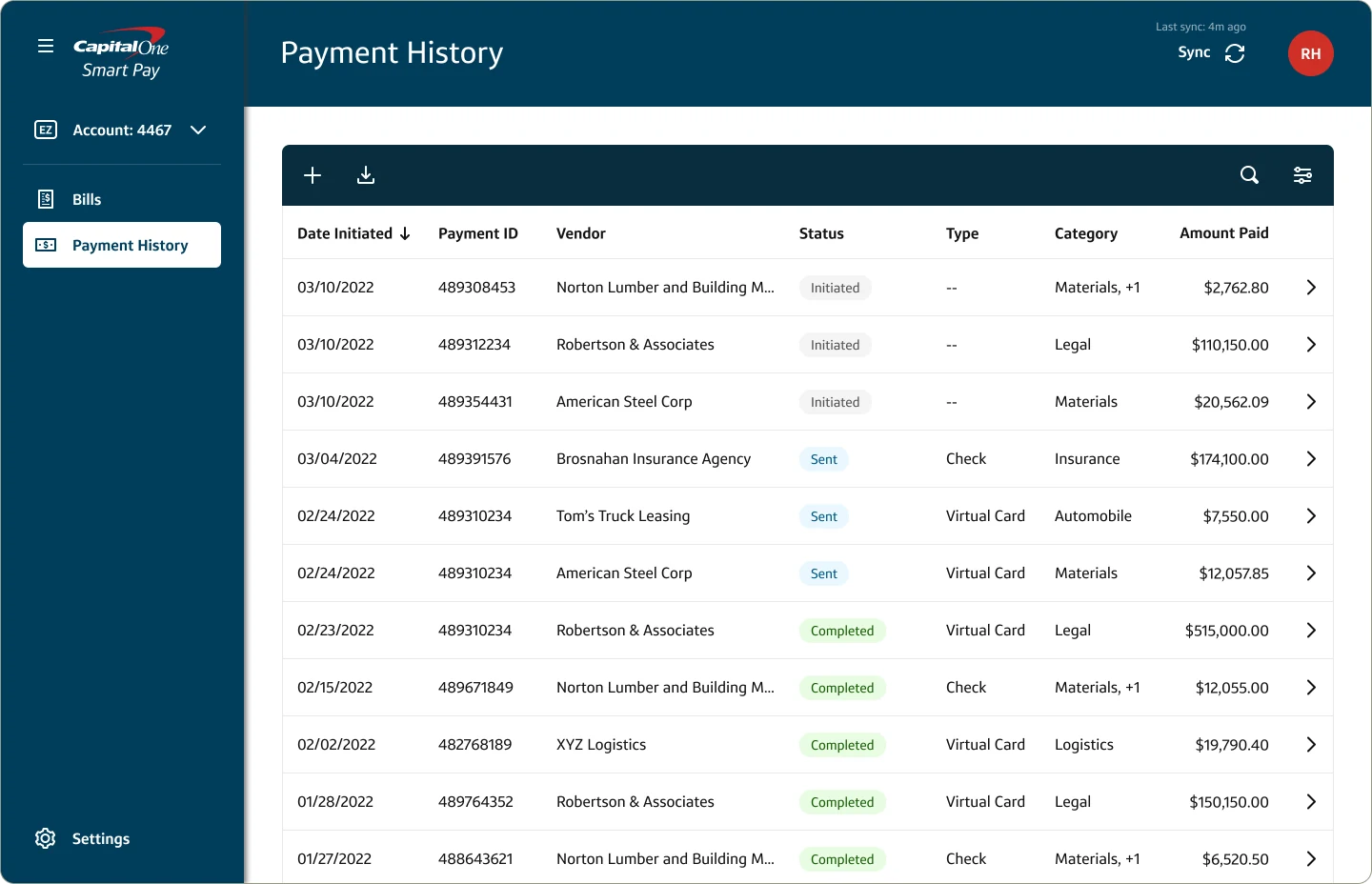Open details for XYZ Logistics row
Viewport: 1372px width, 884px height.
pyautogui.click(x=1311, y=745)
